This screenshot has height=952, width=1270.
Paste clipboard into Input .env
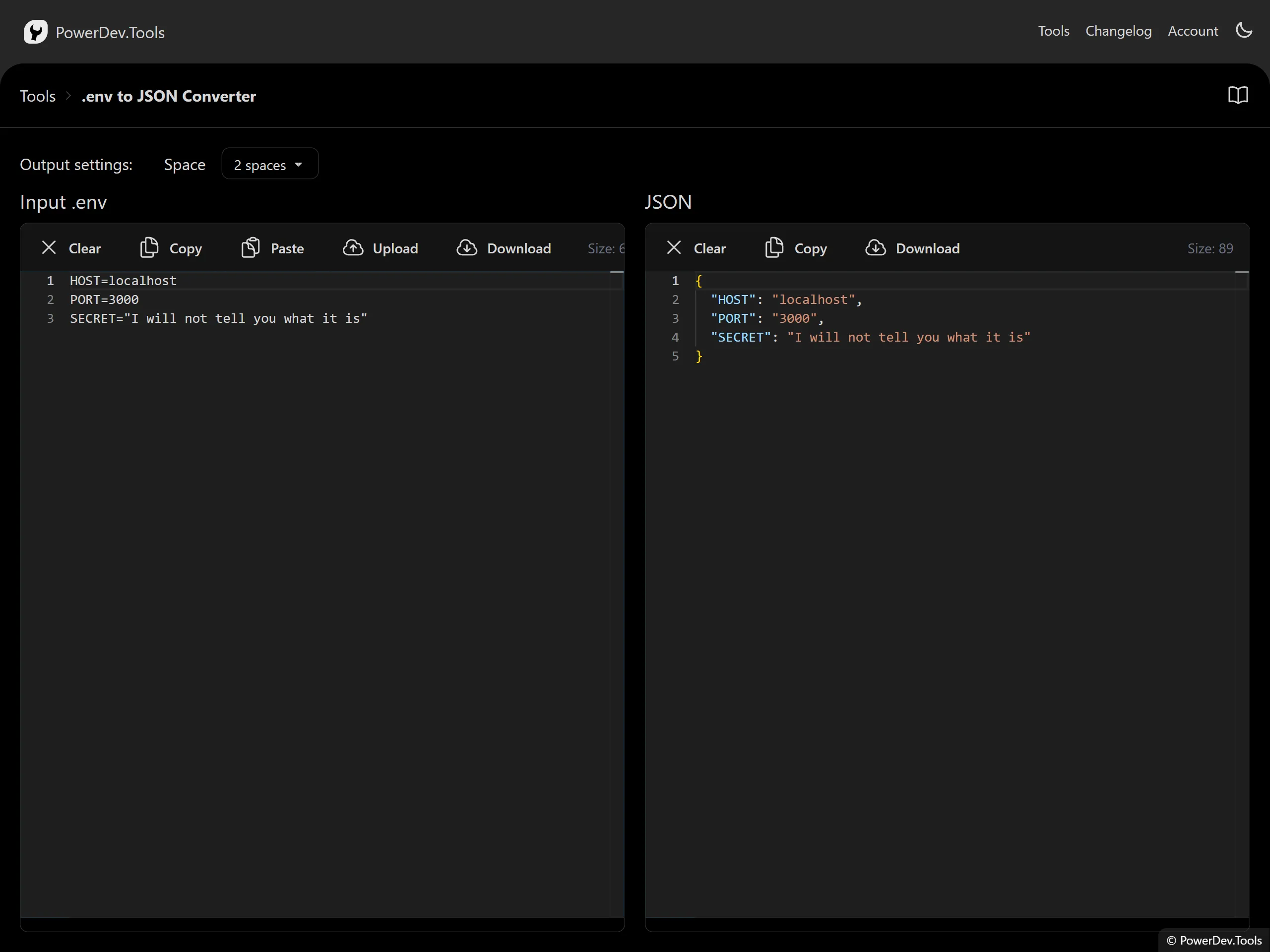(273, 248)
